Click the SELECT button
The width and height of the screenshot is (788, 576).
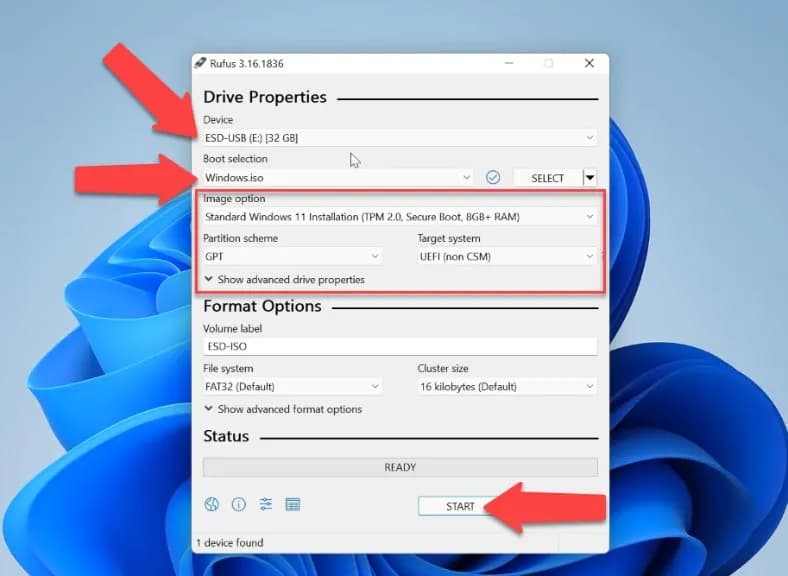point(547,178)
